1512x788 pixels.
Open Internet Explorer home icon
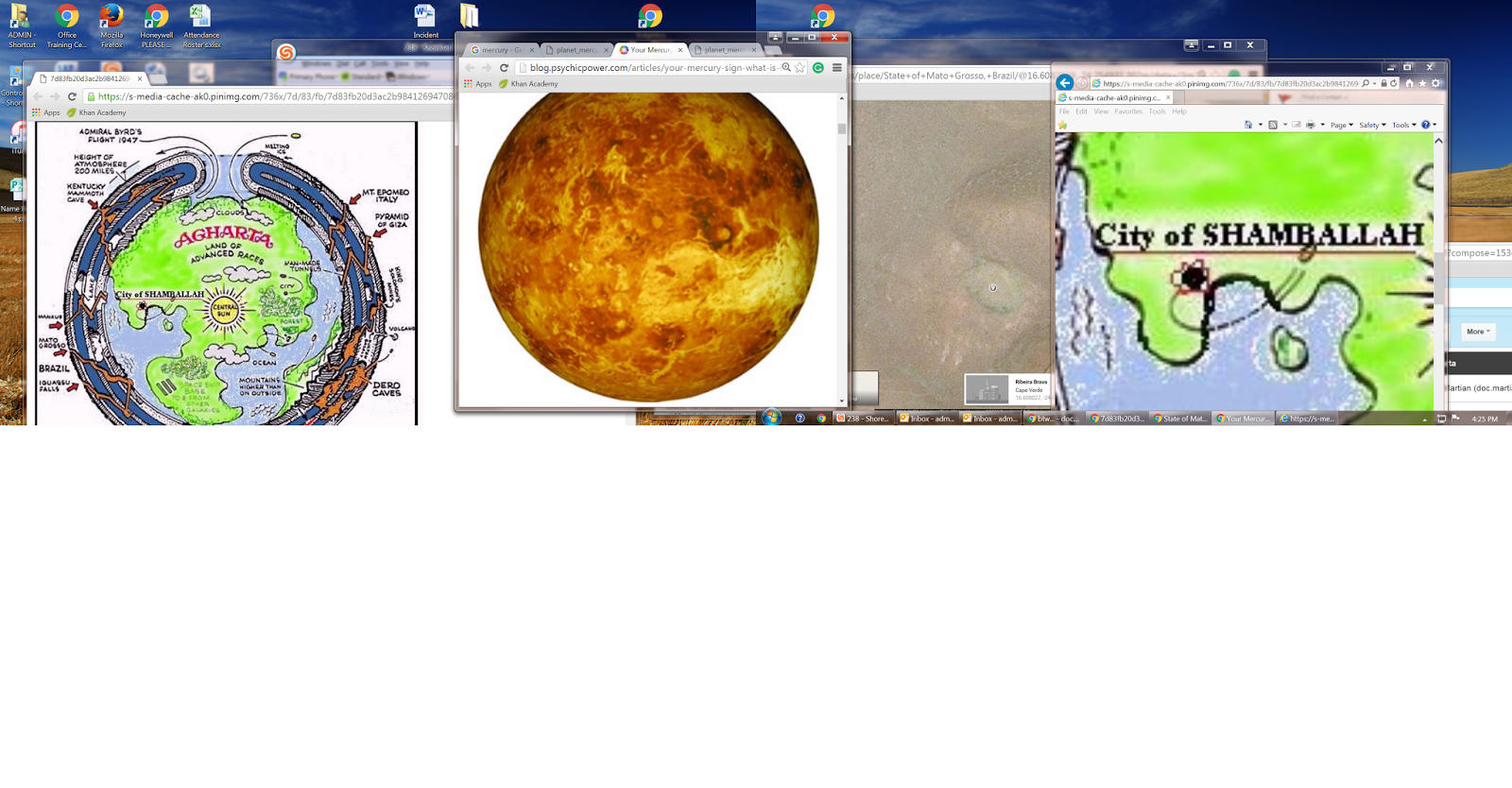(x=1409, y=83)
